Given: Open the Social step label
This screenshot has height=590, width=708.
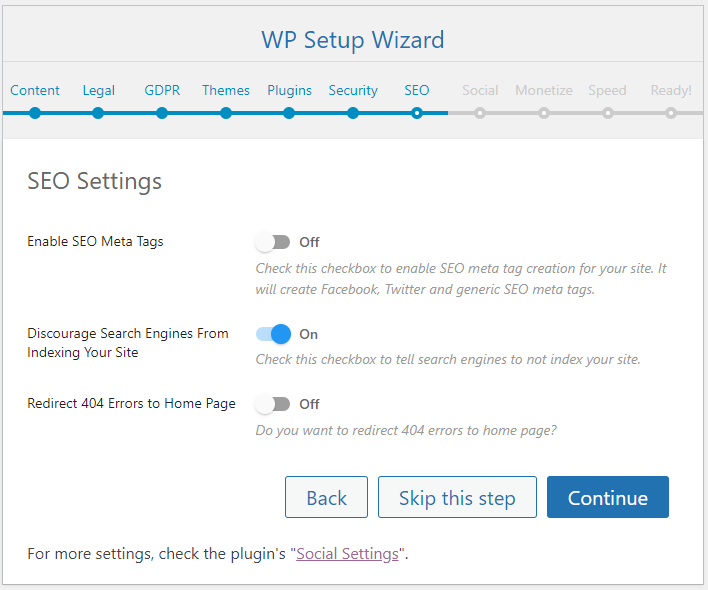Looking at the screenshot, I should click(x=480, y=90).
